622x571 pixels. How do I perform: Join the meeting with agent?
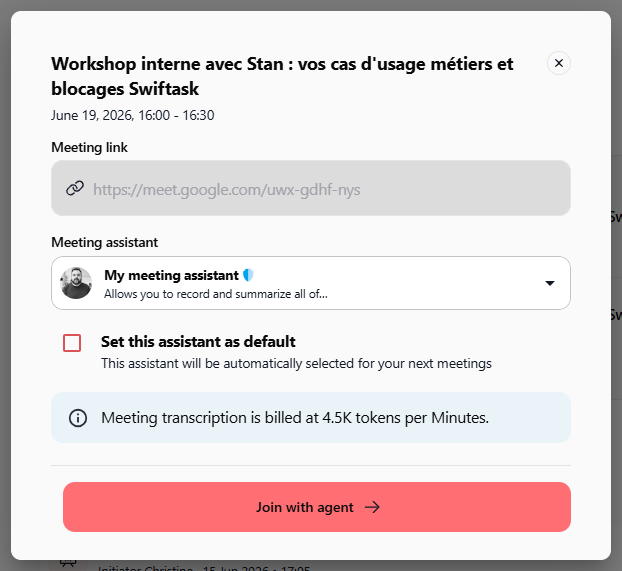tap(317, 507)
